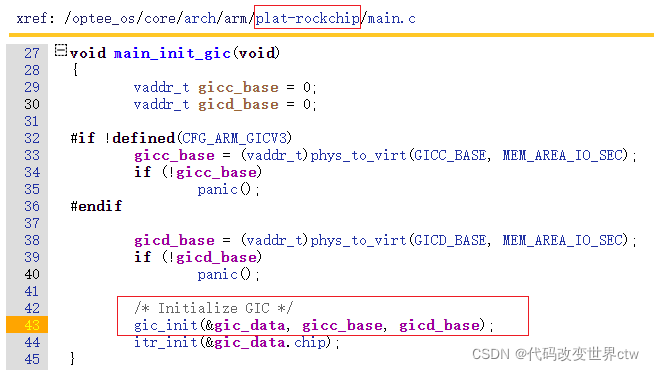Select line number 27
Screen dimensions: 654x371
click(x=32, y=53)
